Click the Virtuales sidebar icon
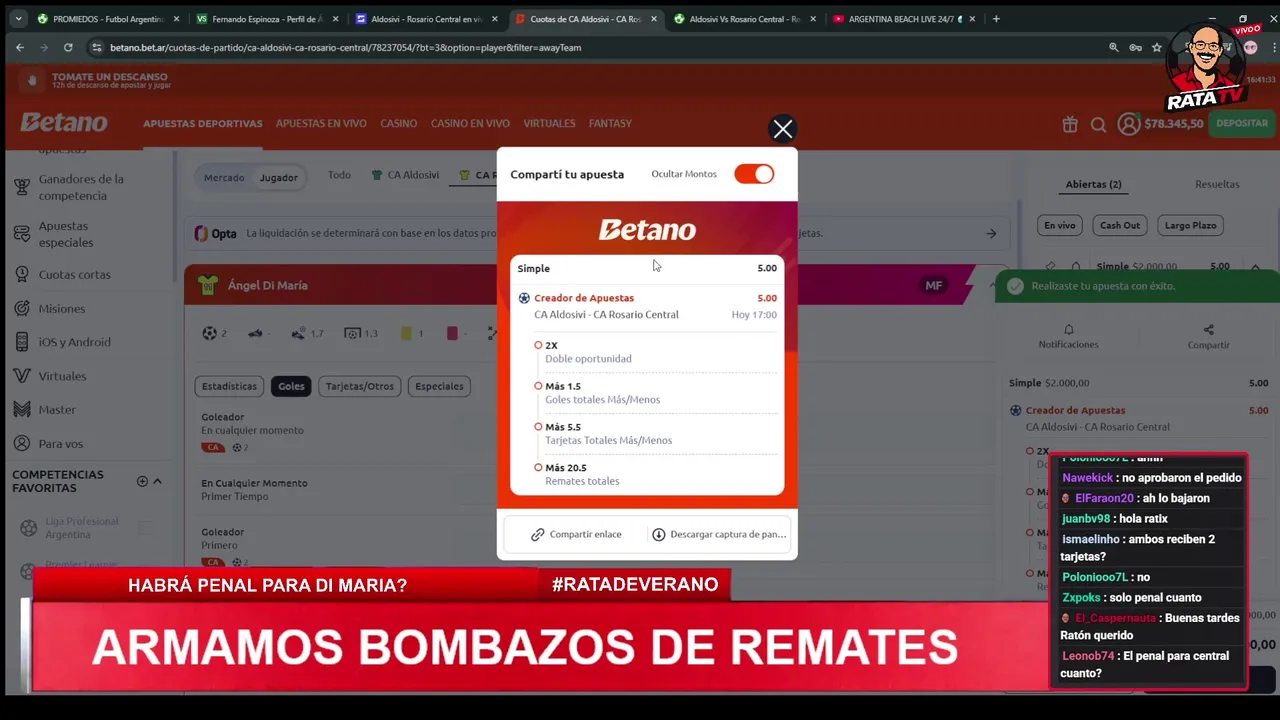The image size is (1280, 720). (x=21, y=376)
